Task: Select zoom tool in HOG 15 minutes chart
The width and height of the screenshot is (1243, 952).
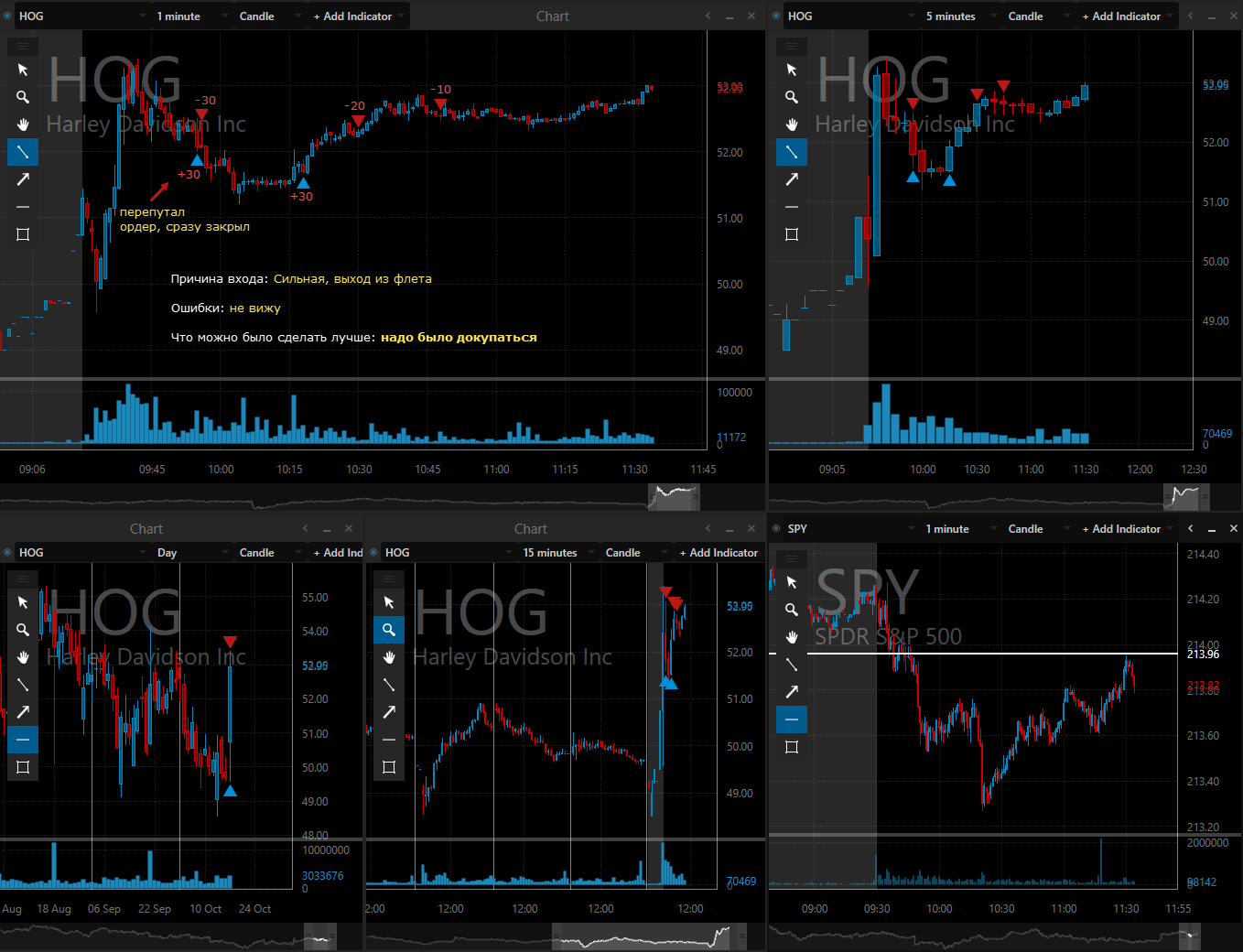Action: pos(389,630)
